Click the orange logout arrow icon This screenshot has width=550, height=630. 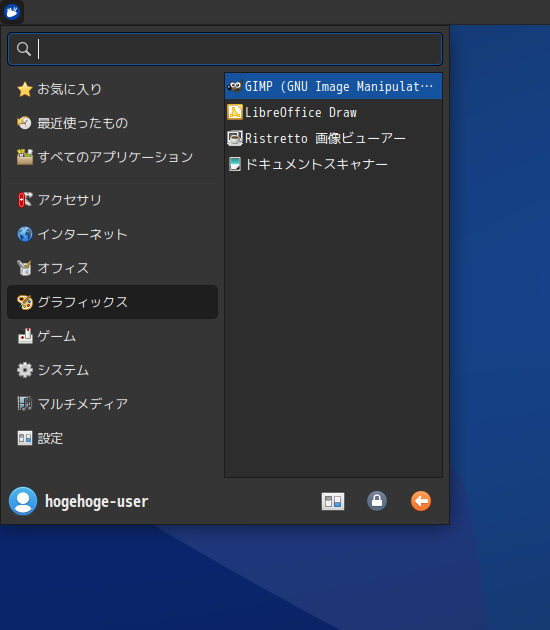pyautogui.click(x=421, y=501)
